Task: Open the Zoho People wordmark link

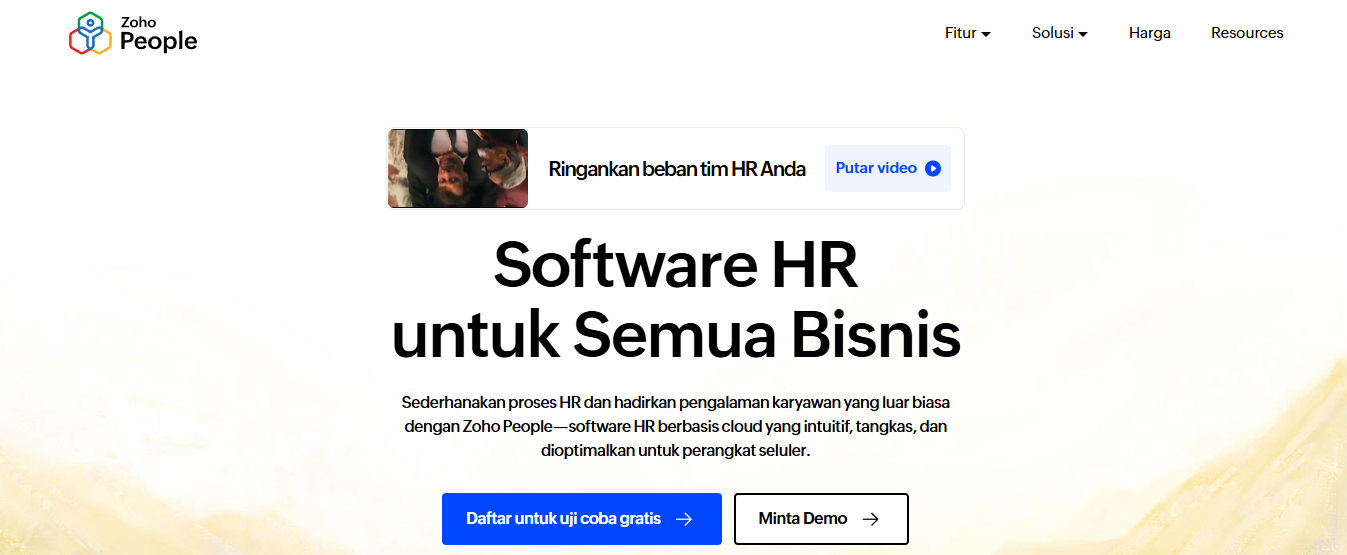Action: (x=158, y=35)
